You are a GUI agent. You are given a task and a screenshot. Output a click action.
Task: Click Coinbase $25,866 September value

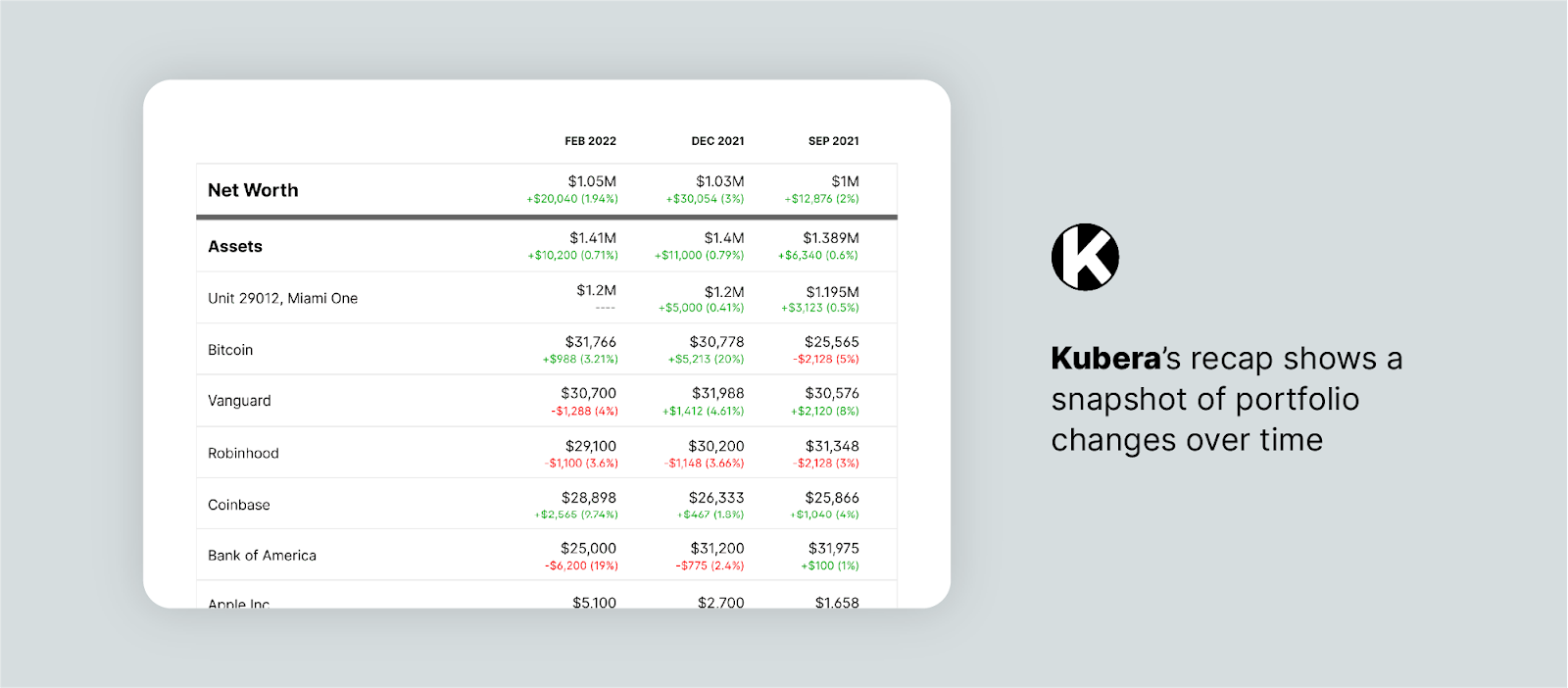pyautogui.click(x=832, y=498)
